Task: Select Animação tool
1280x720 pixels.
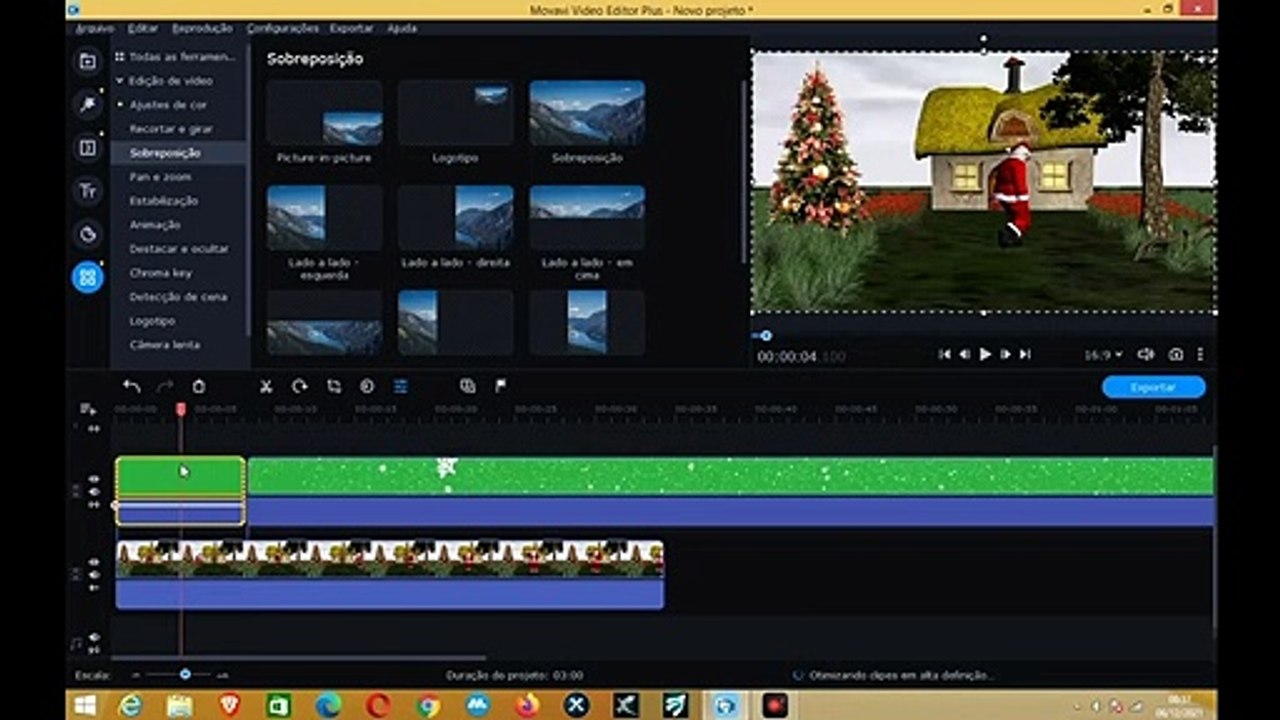Action: [155, 225]
